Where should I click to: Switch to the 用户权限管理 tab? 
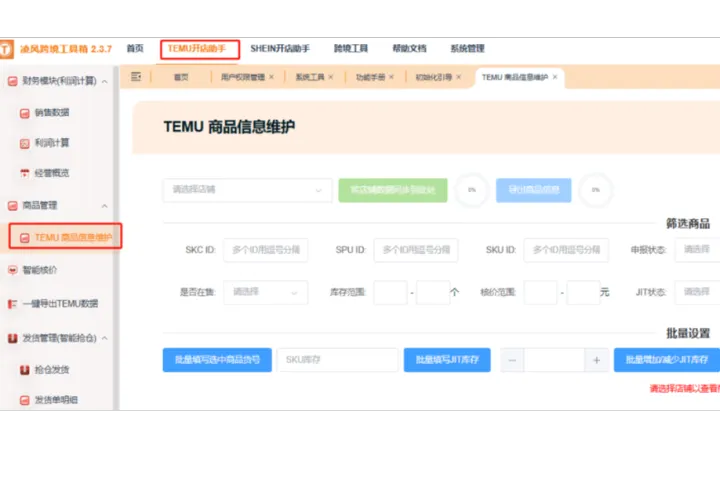[243, 77]
